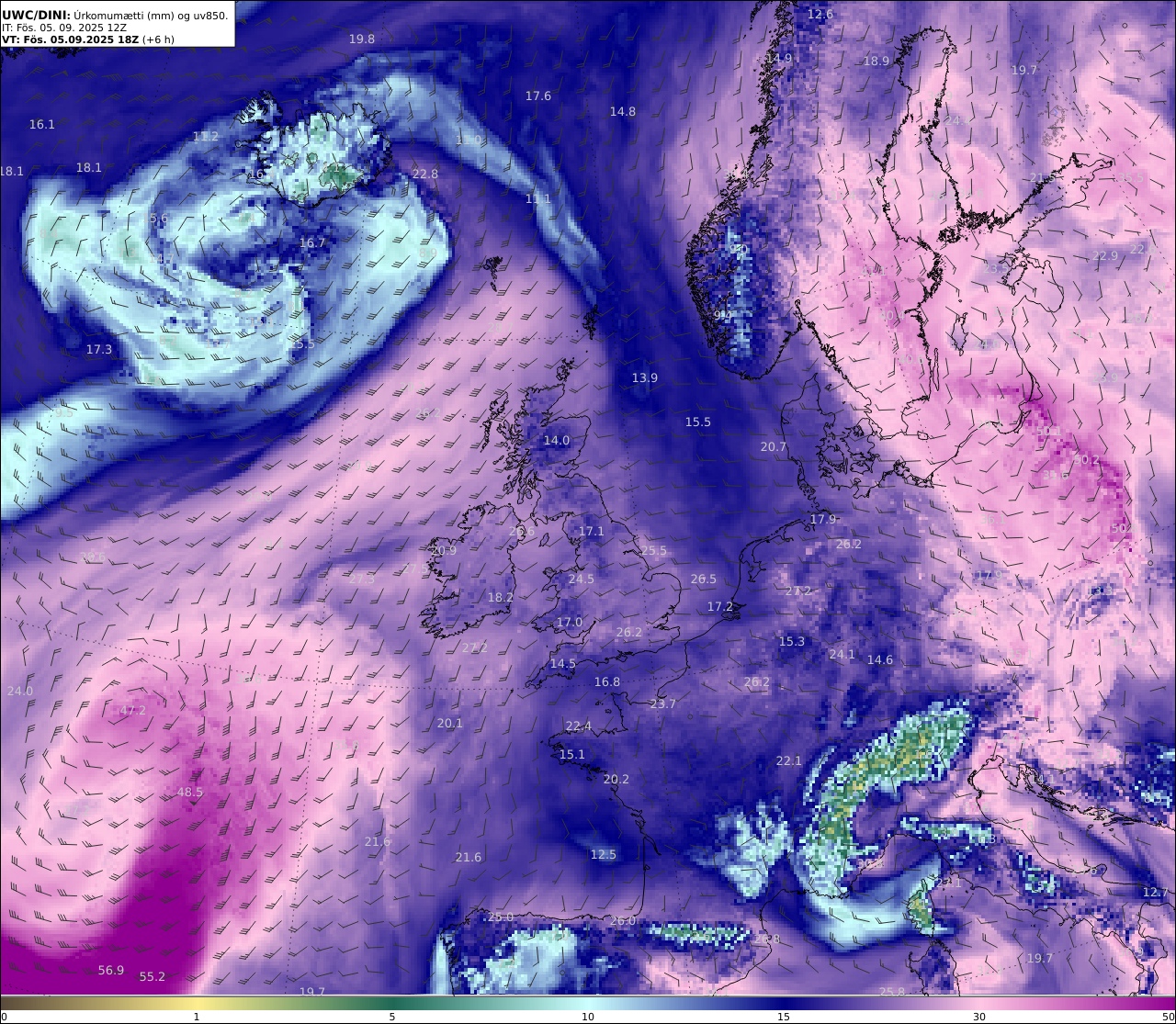The image size is (1176, 1024).
Task: Pick the 14.8 value label
Action: (x=623, y=112)
